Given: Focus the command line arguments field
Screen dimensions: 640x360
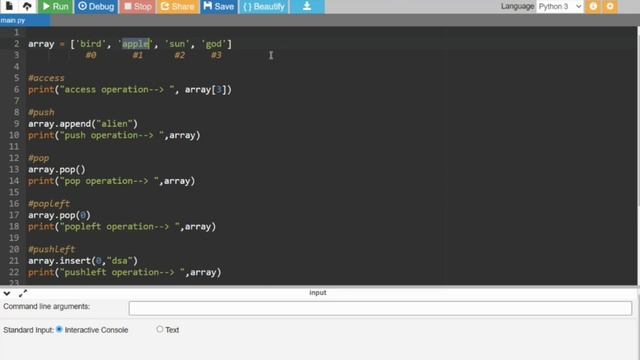Looking at the screenshot, I should coord(380,308).
